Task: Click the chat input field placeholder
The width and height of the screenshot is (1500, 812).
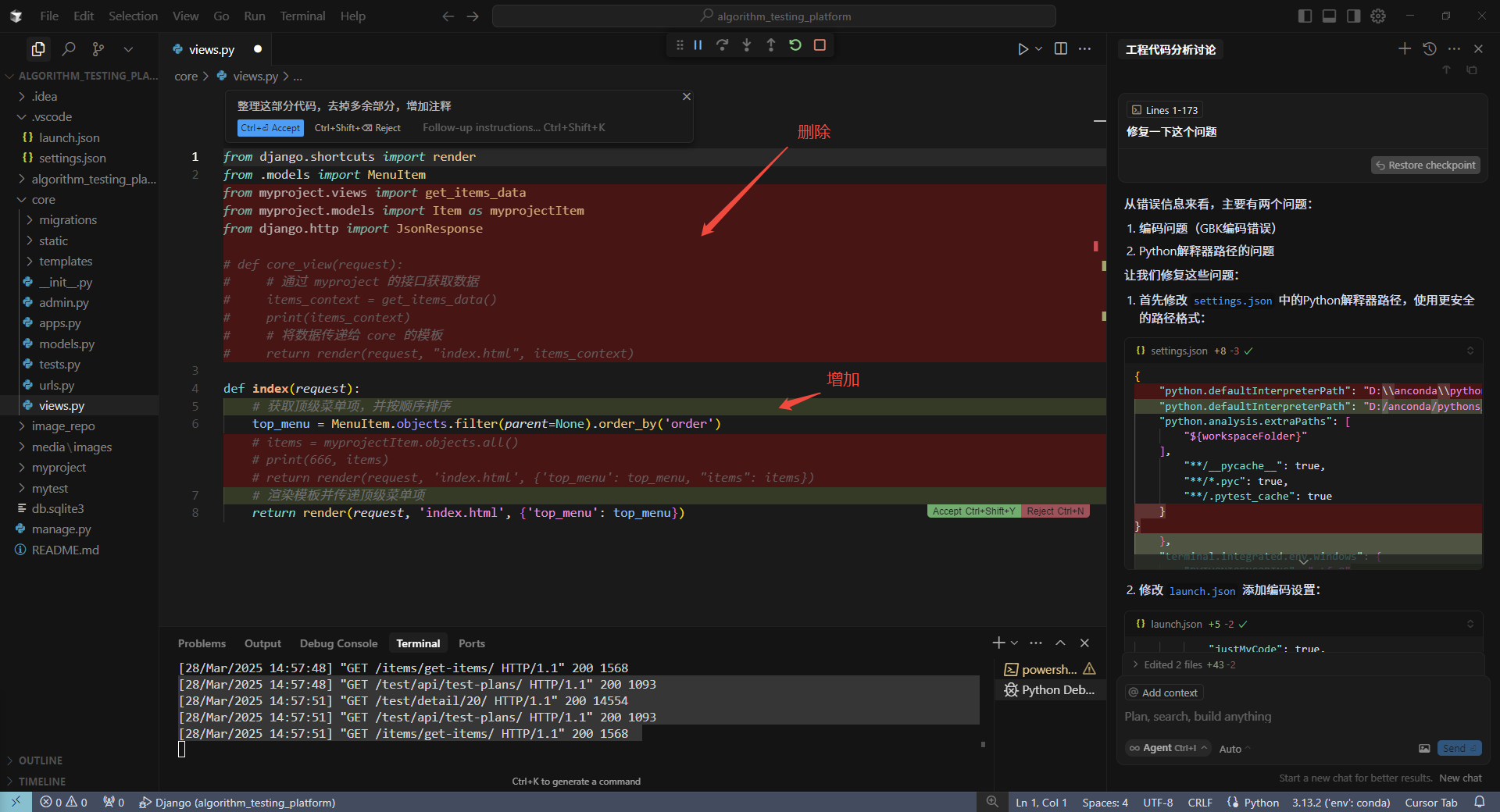Action: pyautogui.click(x=1198, y=717)
